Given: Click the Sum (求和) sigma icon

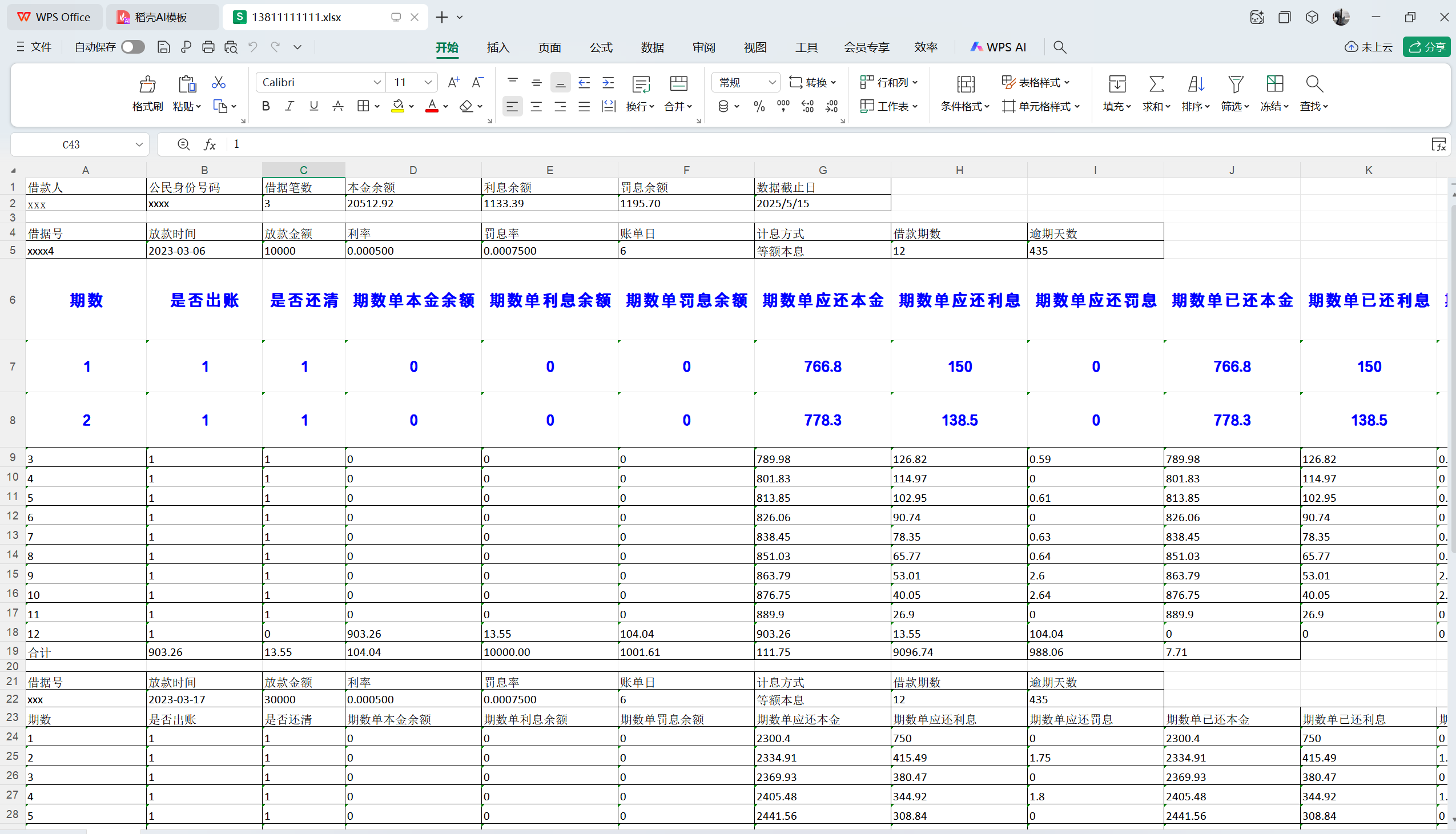Looking at the screenshot, I should click(x=1156, y=85).
